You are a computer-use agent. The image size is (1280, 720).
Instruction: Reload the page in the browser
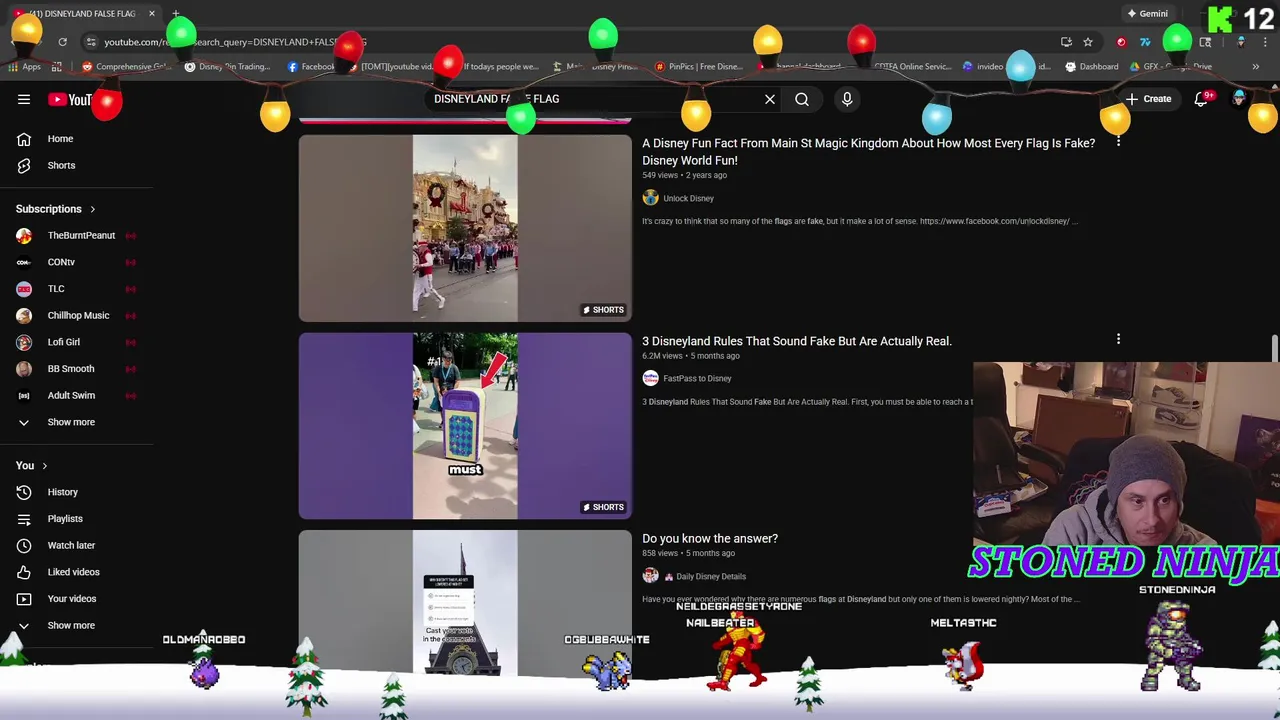pyautogui.click(x=62, y=42)
